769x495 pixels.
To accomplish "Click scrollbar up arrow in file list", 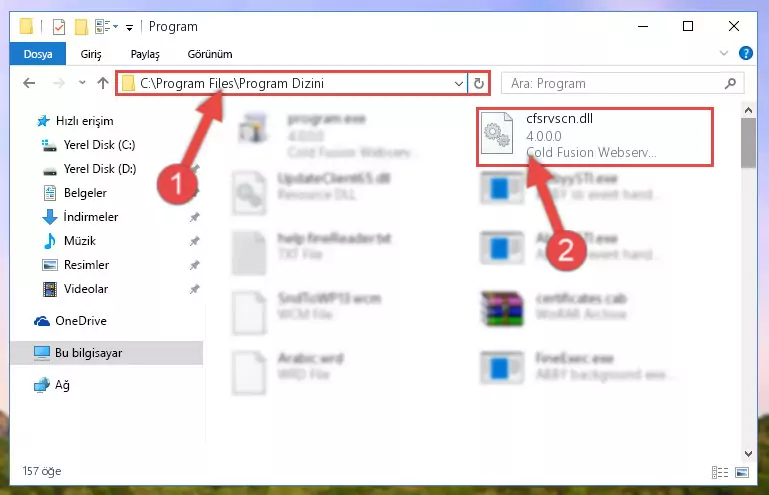I will click(748, 110).
